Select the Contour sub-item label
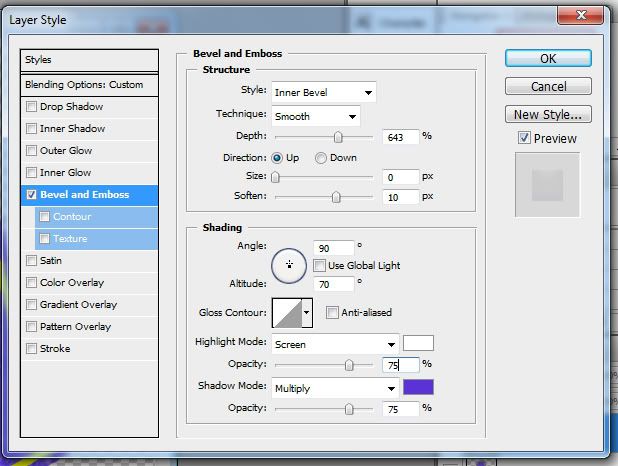Screen dimensions: 618x466 [72, 216]
